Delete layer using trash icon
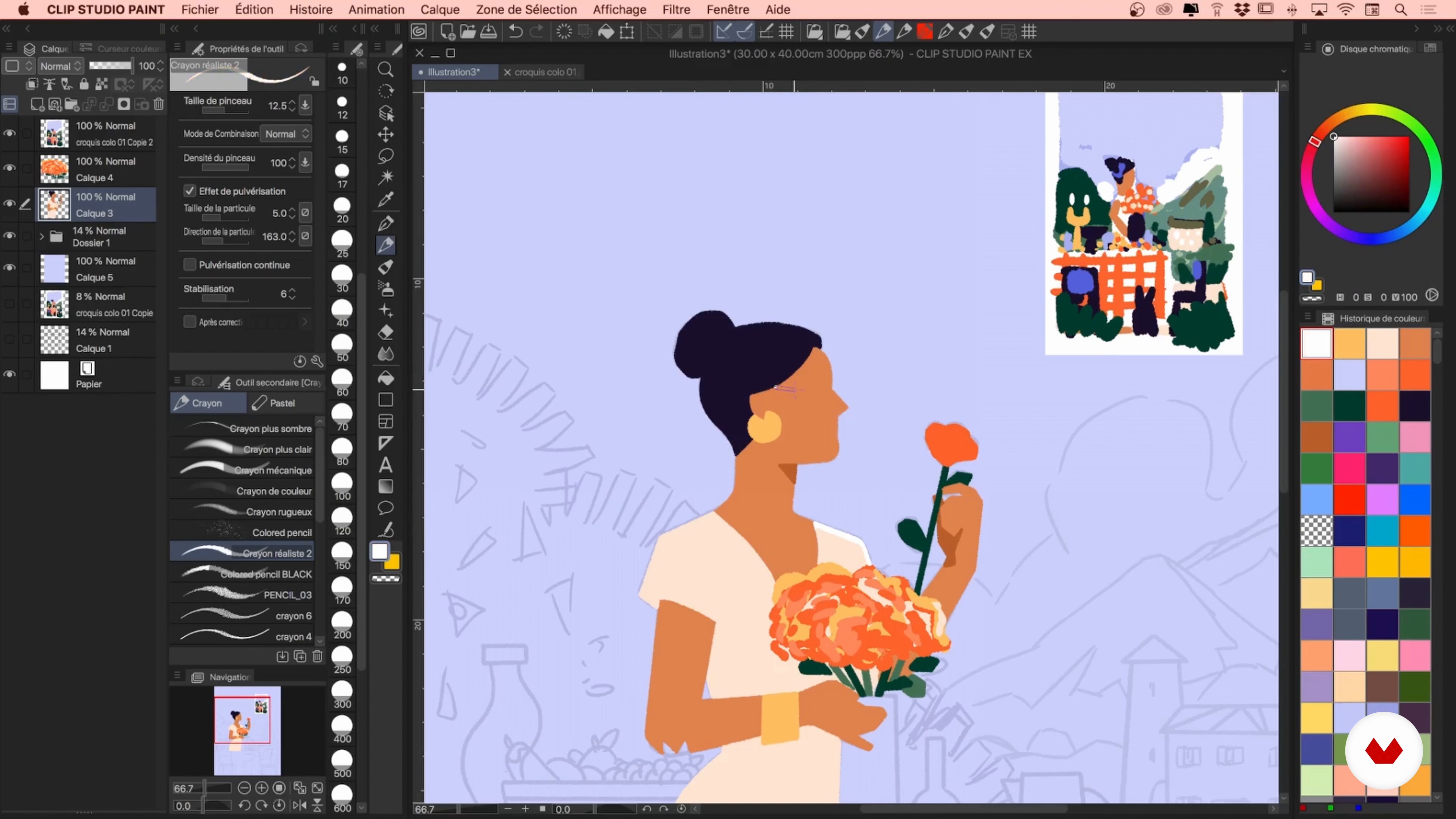Viewport: 1456px width, 819px height. pos(159,104)
